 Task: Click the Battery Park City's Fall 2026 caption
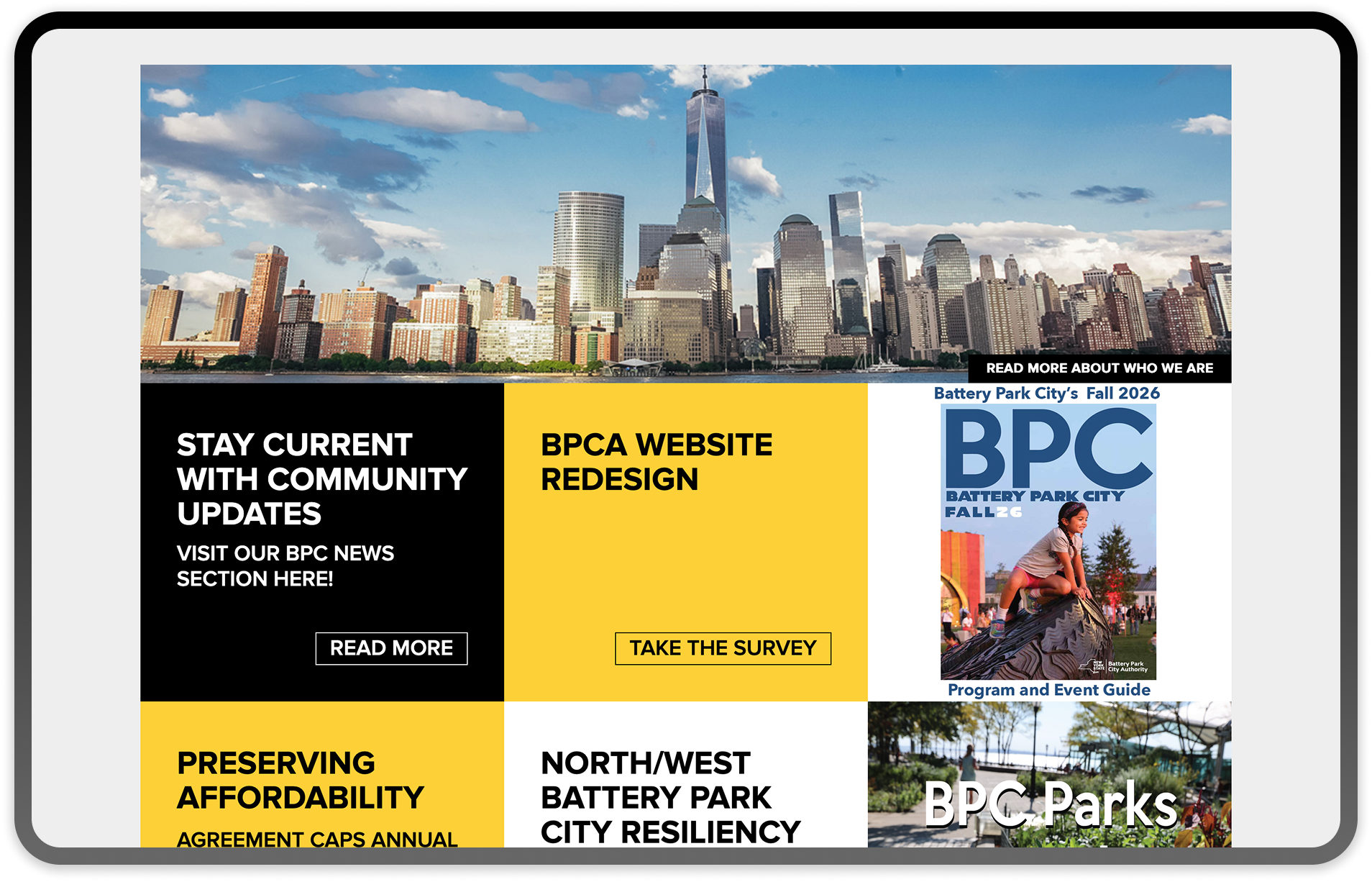(1047, 394)
